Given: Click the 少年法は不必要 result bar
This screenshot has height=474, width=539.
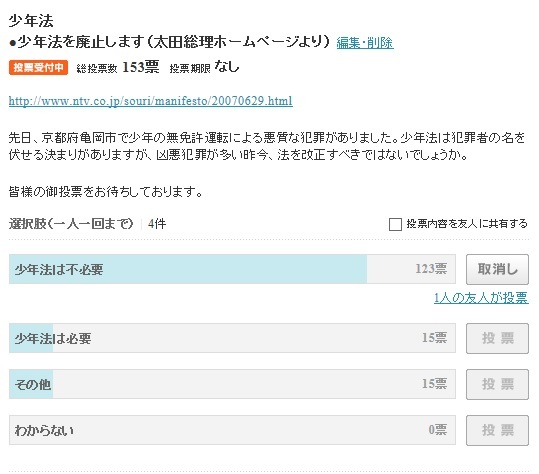Looking at the screenshot, I should (x=232, y=269).
